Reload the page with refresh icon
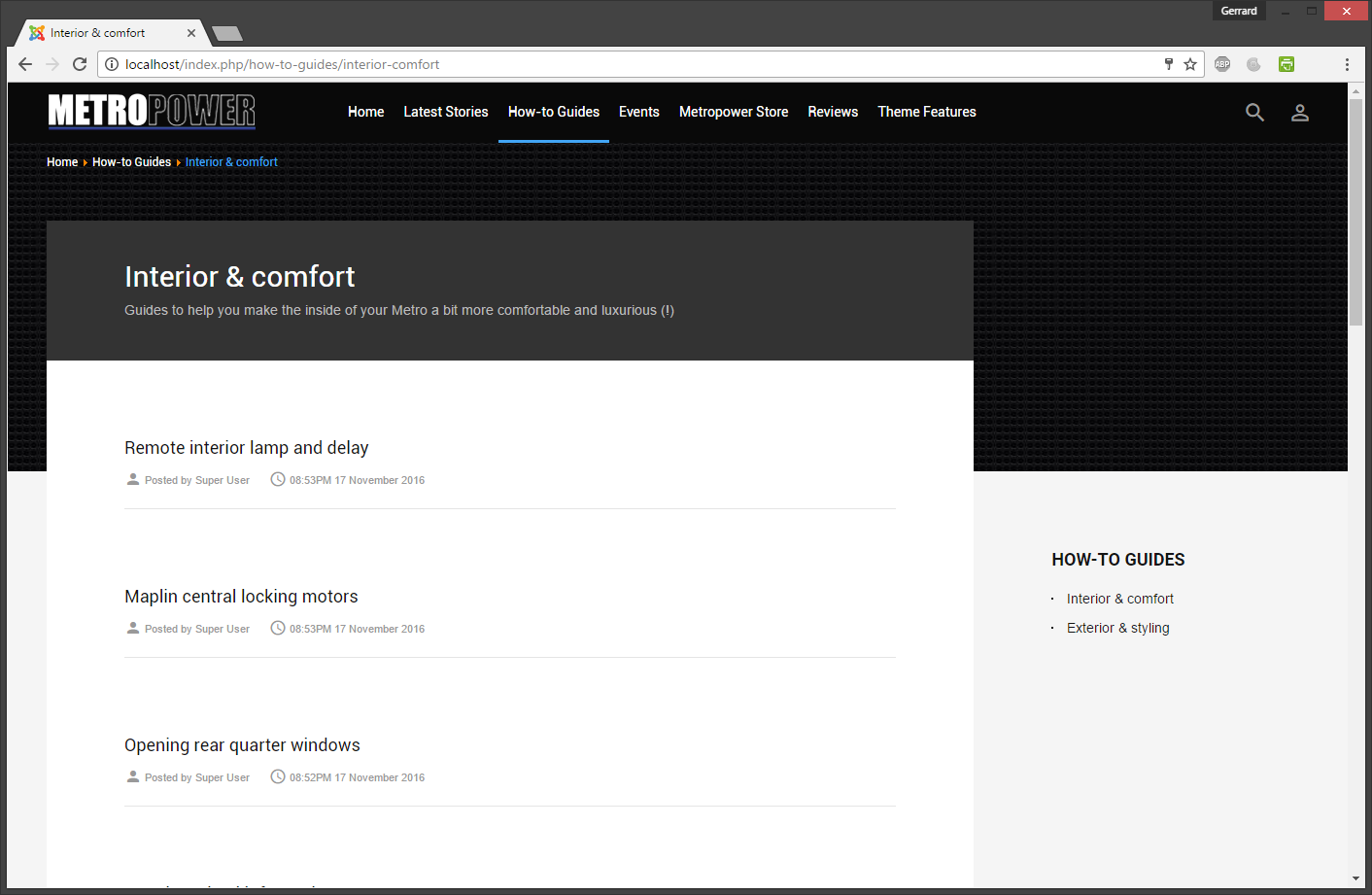This screenshot has width=1372, height=895. pos(80,64)
